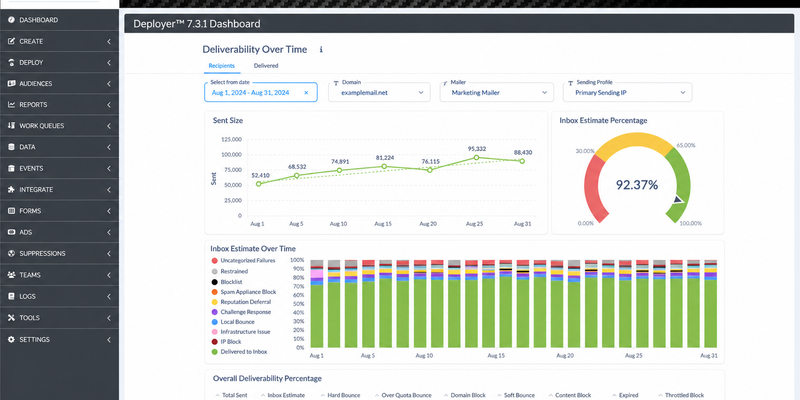Click the Audiences address-card icon in sidebar

coord(11,84)
